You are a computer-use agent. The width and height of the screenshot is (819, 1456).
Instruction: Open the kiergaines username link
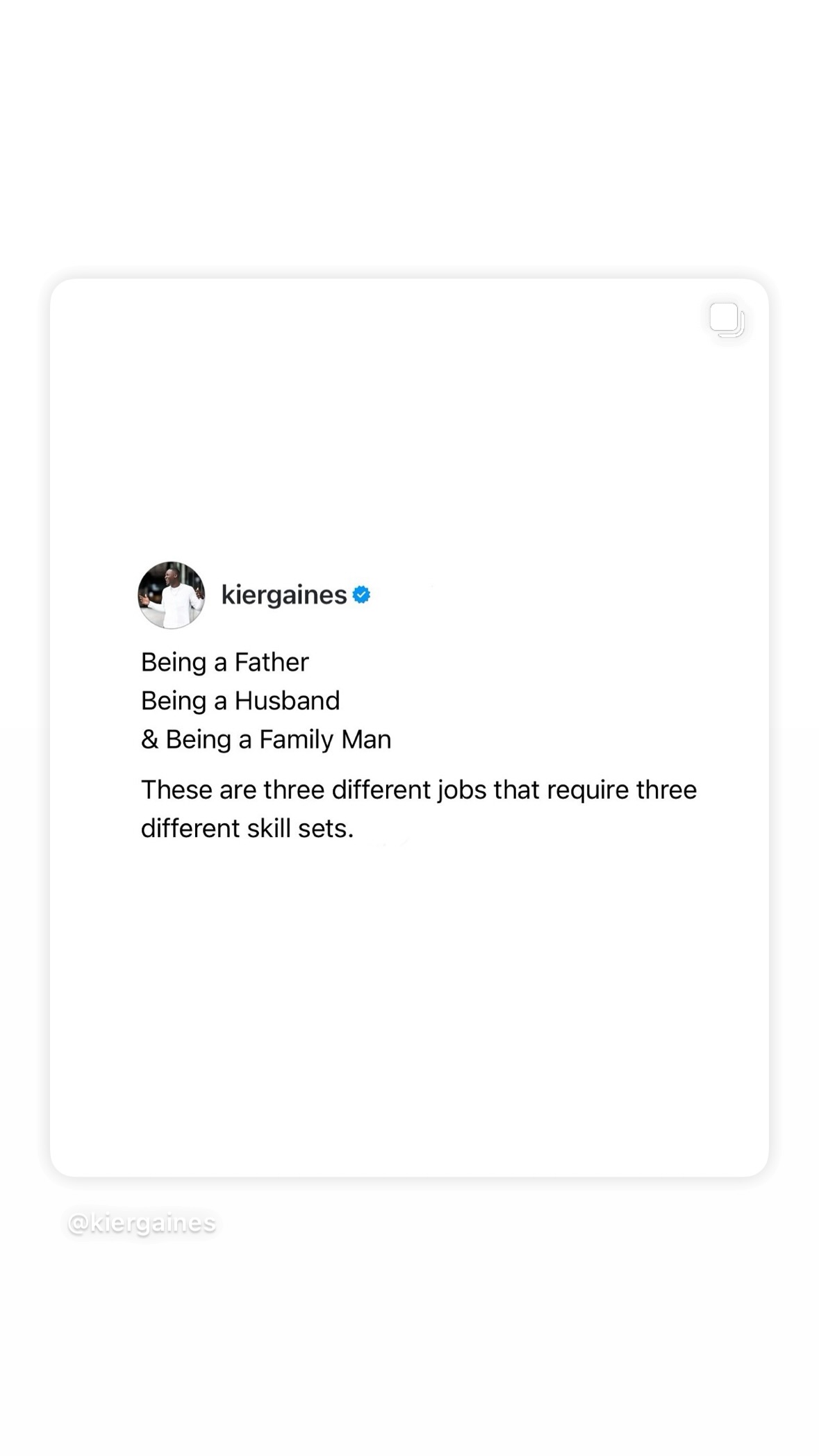283,595
